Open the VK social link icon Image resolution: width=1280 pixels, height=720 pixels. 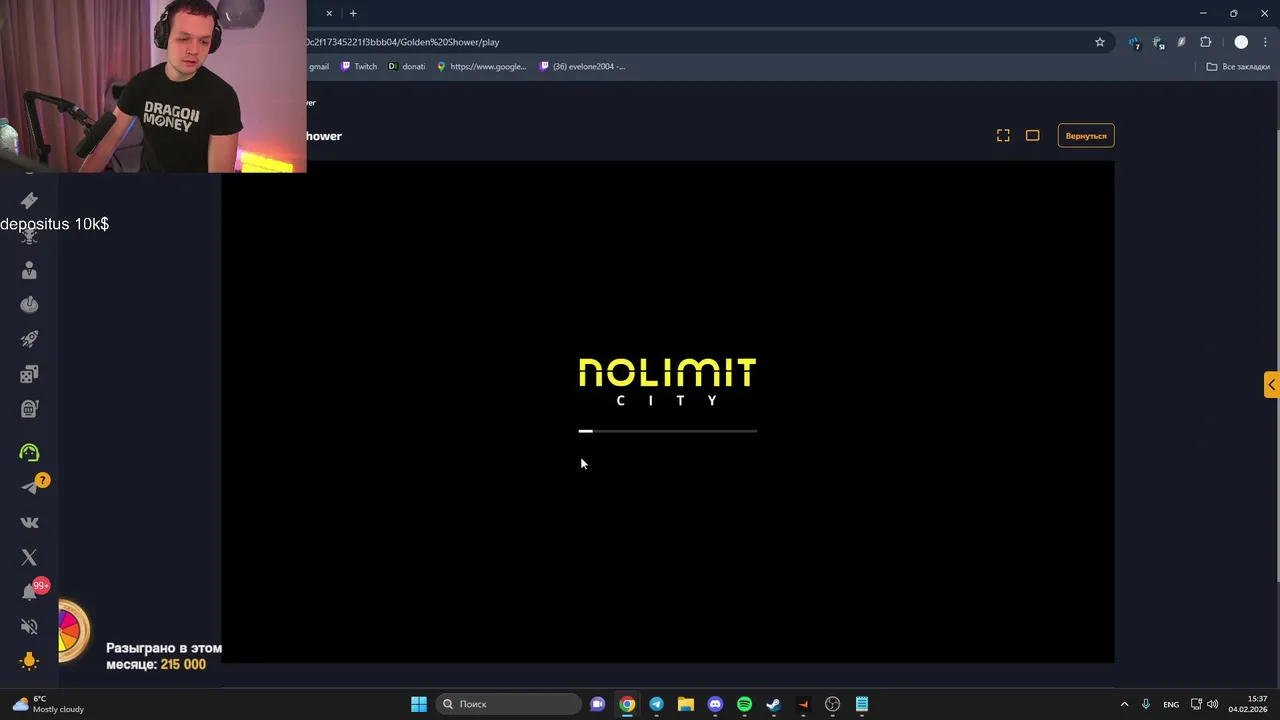point(29,522)
